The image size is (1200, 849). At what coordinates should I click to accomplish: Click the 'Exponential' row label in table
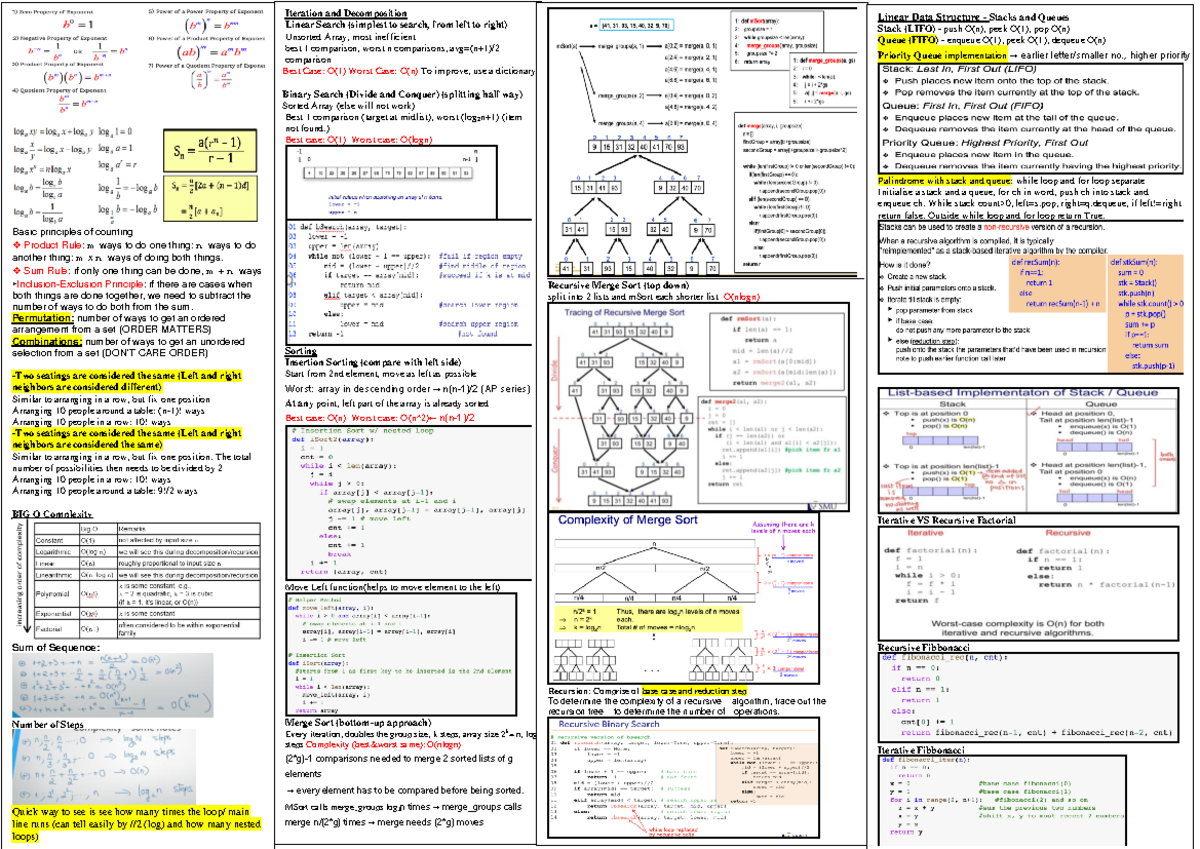point(54,612)
